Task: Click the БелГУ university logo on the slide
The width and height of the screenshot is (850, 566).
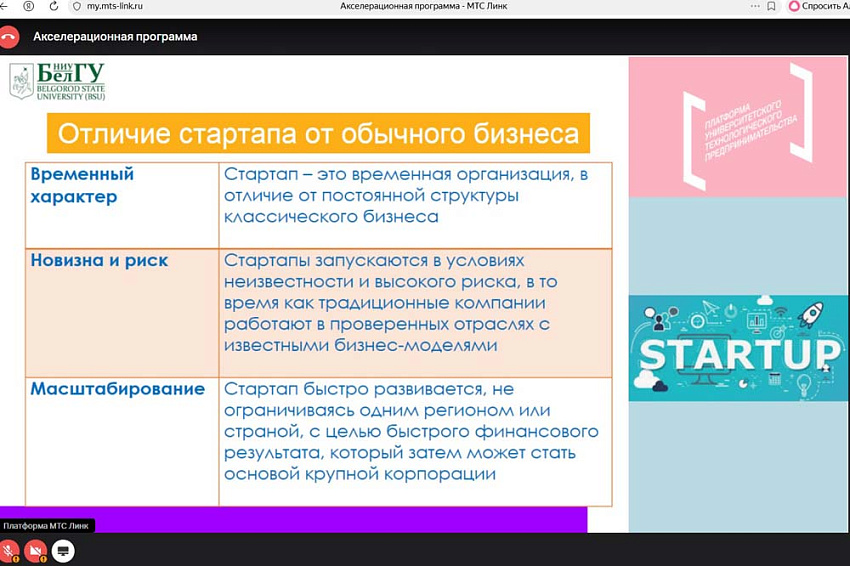Action: [57, 81]
